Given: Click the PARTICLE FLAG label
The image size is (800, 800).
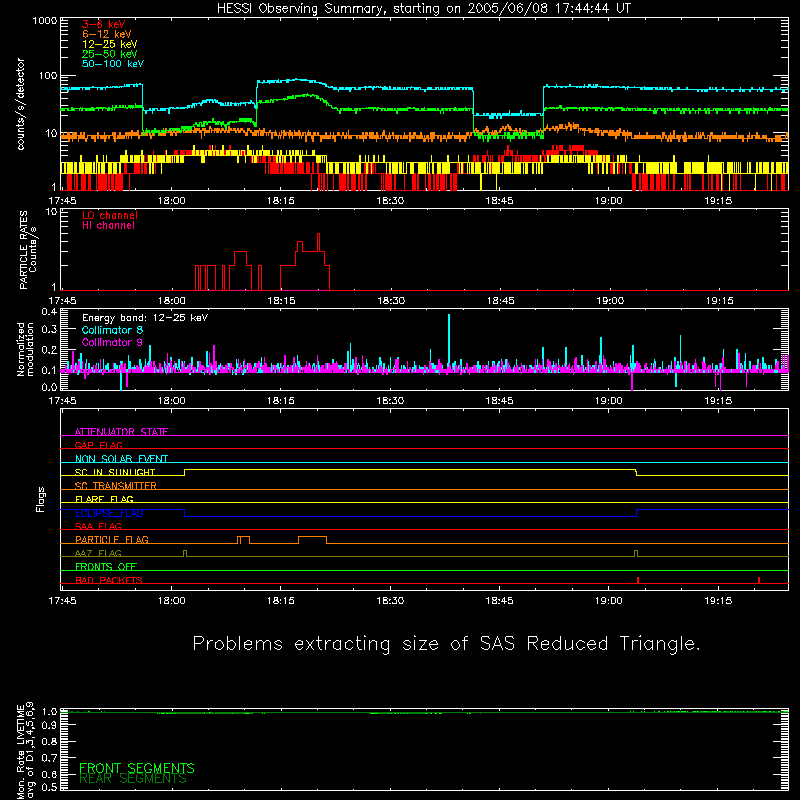Looking at the screenshot, I should click(112, 539).
